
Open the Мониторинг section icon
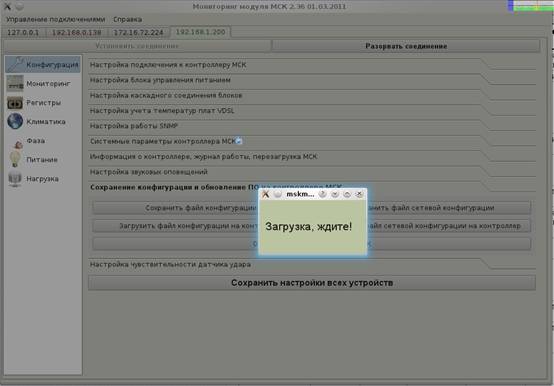[x=15, y=84]
